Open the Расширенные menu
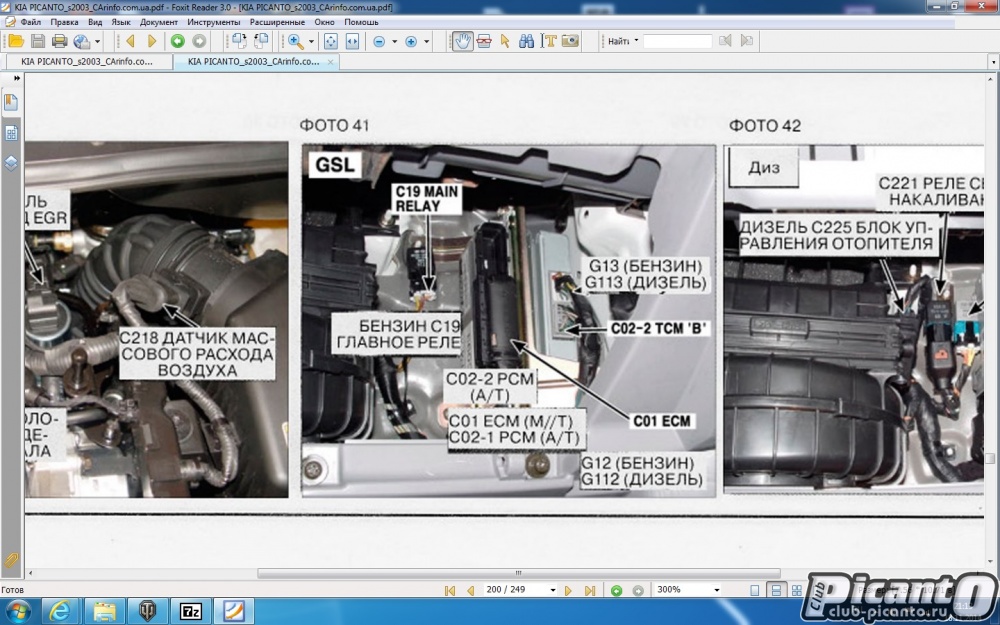Viewport: 1000px width, 625px height. (277, 22)
